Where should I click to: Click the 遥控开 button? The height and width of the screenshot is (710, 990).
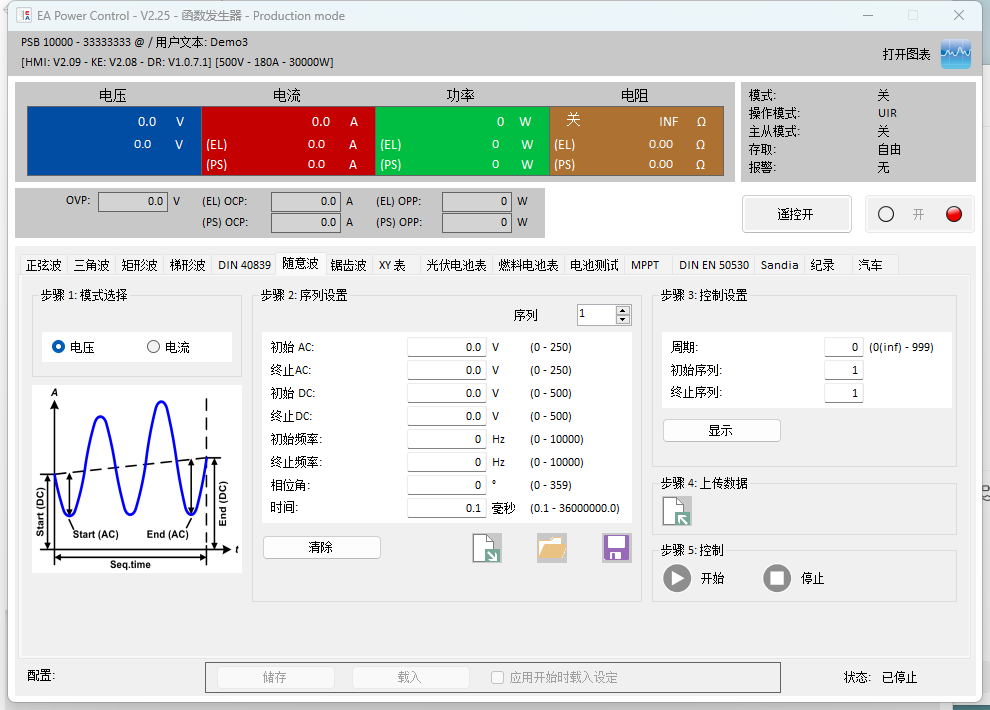point(796,214)
